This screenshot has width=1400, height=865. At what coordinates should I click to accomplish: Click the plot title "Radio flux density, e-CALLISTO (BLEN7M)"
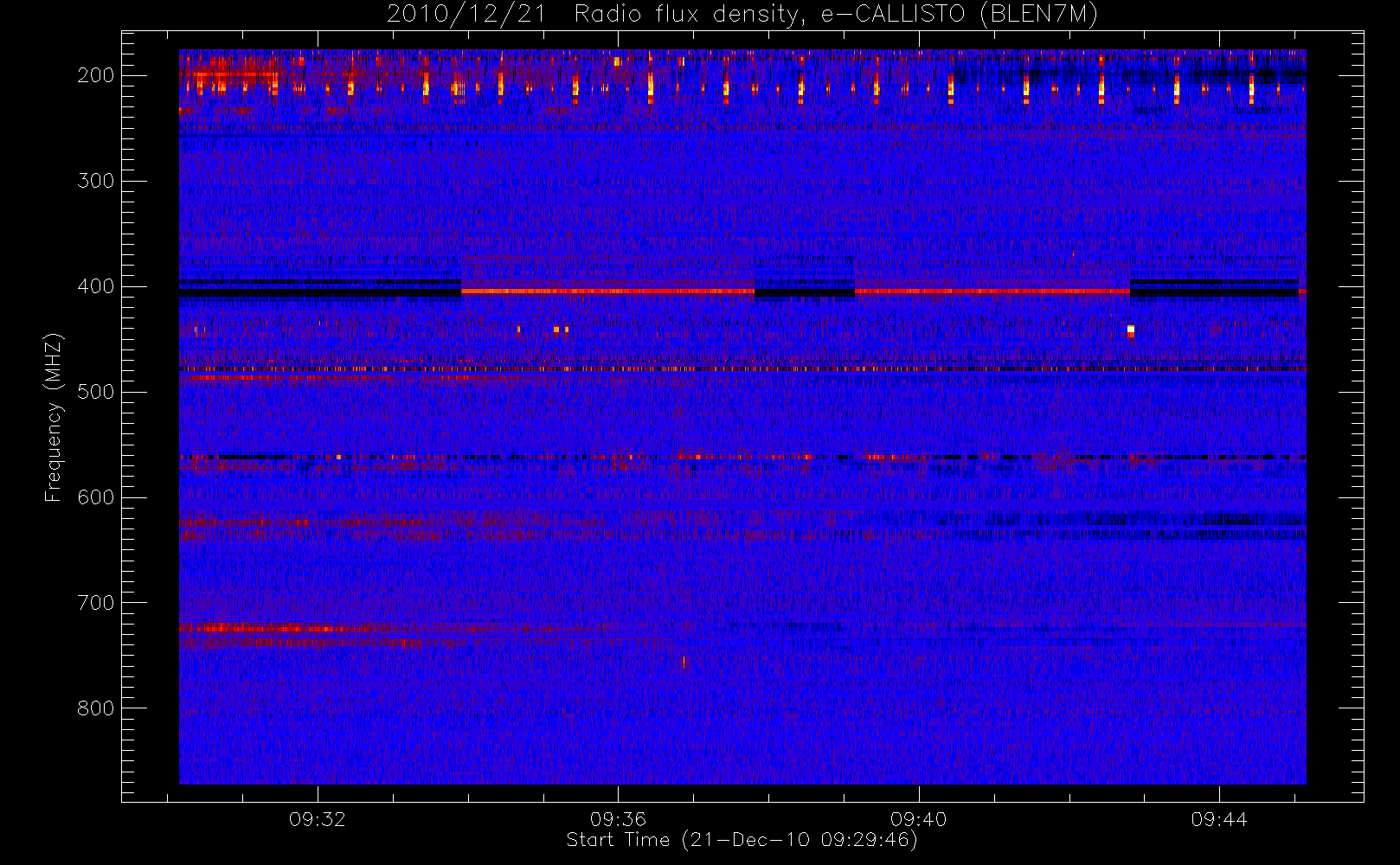836,15
